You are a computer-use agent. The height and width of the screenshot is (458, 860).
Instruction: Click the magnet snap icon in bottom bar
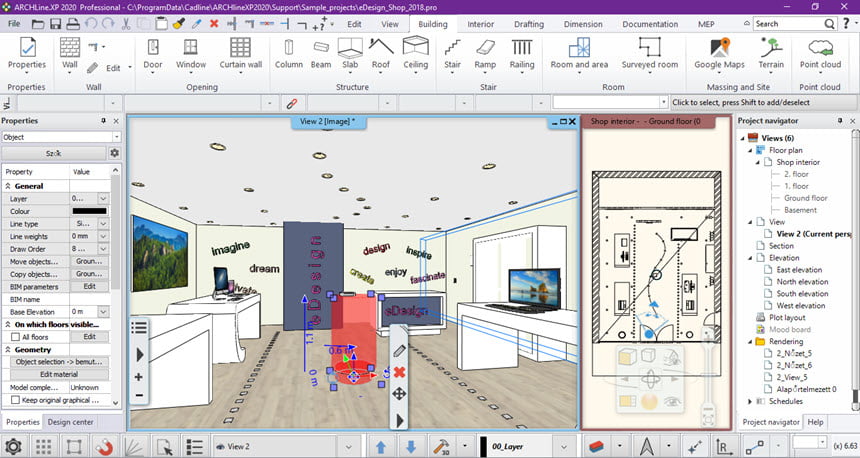pyautogui.click(x=104, y=446)
